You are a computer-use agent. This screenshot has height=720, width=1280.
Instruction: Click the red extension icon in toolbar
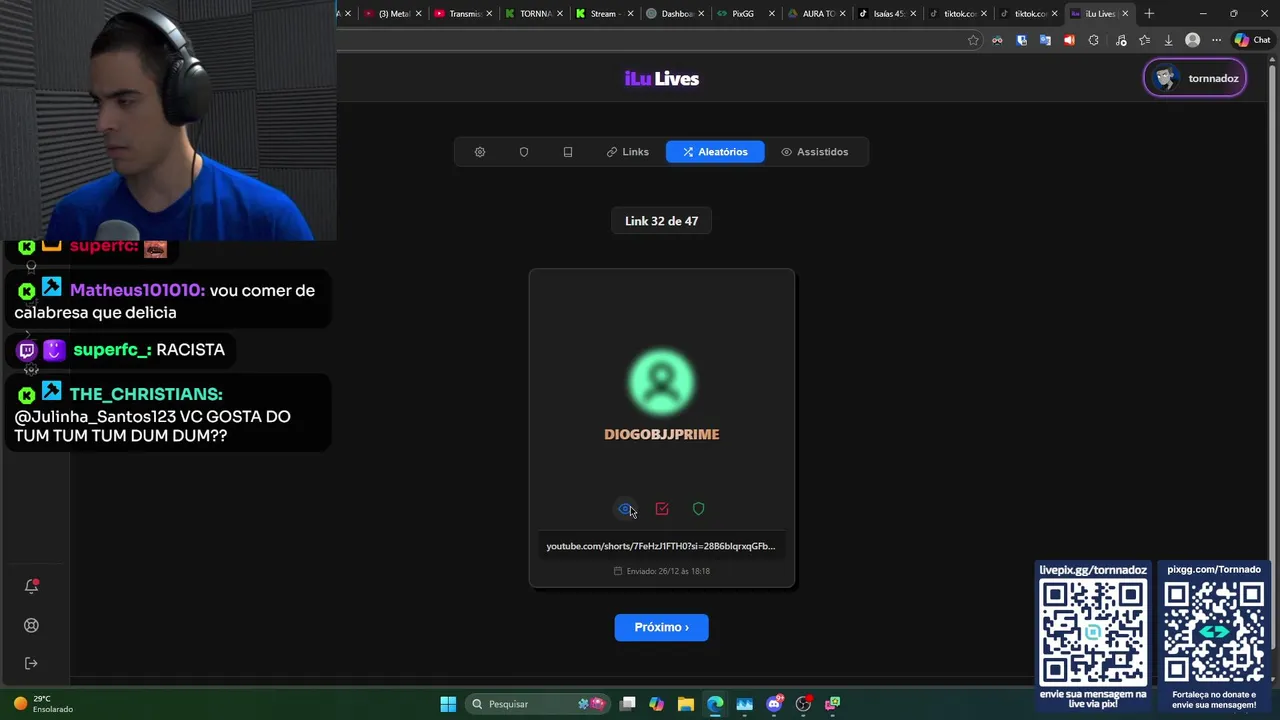[x=1069, y=40]
